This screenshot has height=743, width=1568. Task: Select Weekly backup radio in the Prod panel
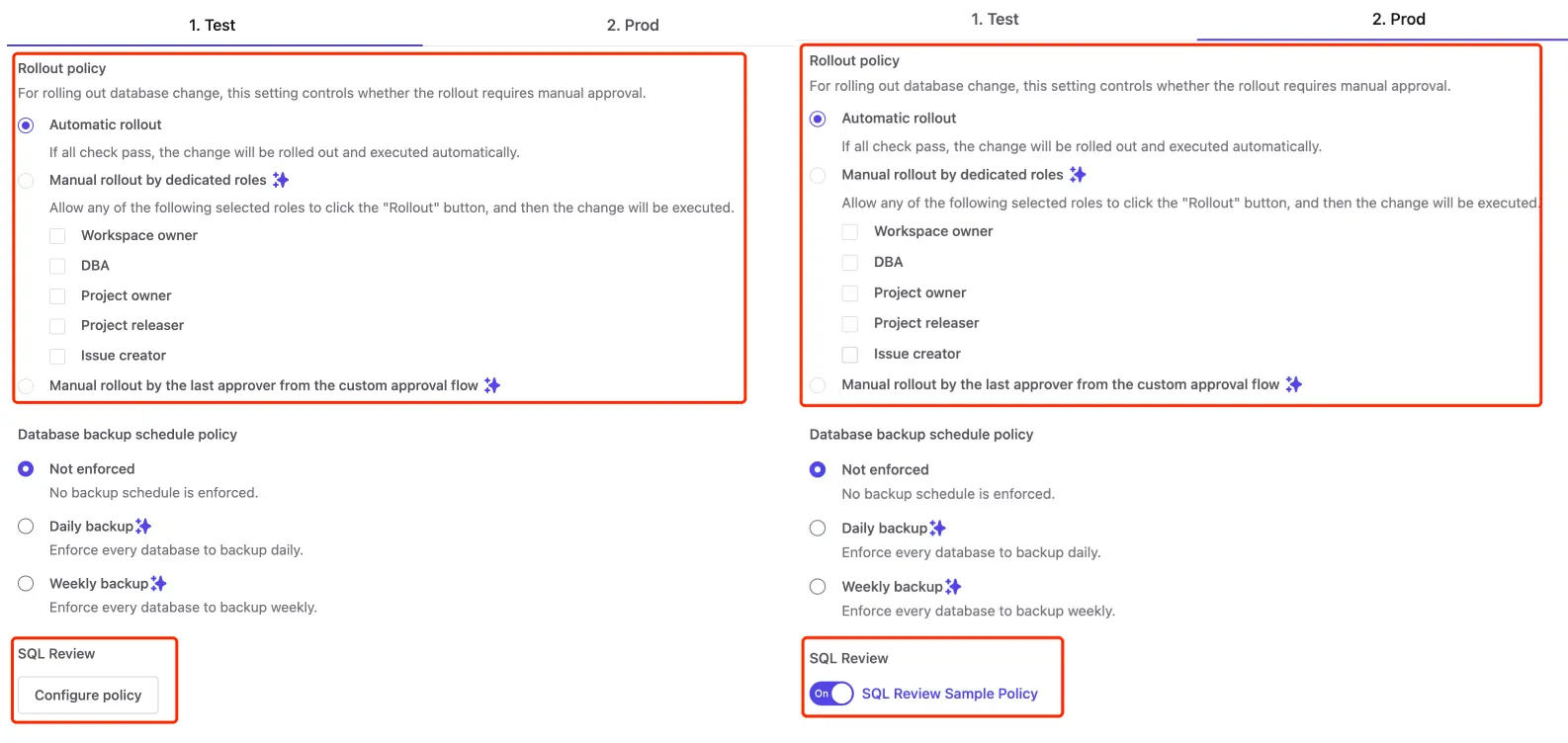click(x=818, y=587)
